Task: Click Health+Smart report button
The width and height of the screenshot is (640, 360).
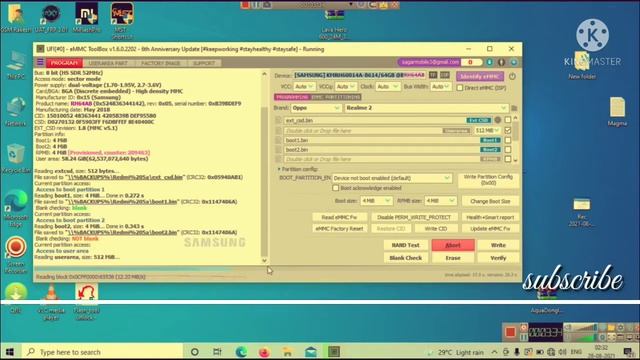Action: click(490, 217)
